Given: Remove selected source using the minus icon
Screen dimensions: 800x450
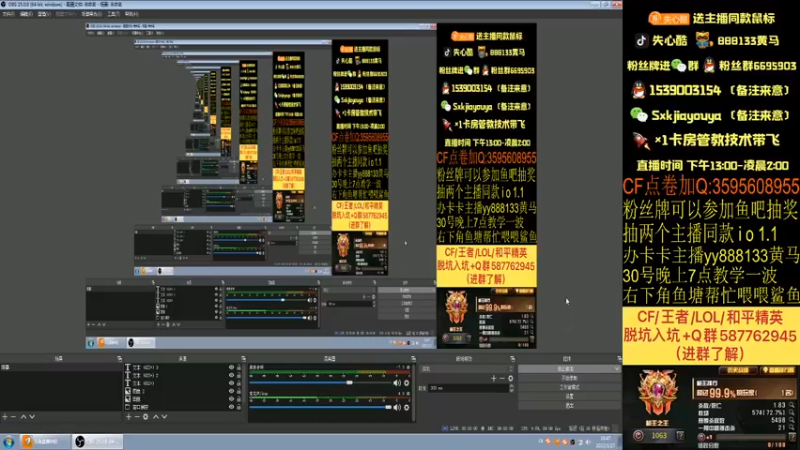Looking at the screenshot, I should pyautogui.click(x=137, y=417).
